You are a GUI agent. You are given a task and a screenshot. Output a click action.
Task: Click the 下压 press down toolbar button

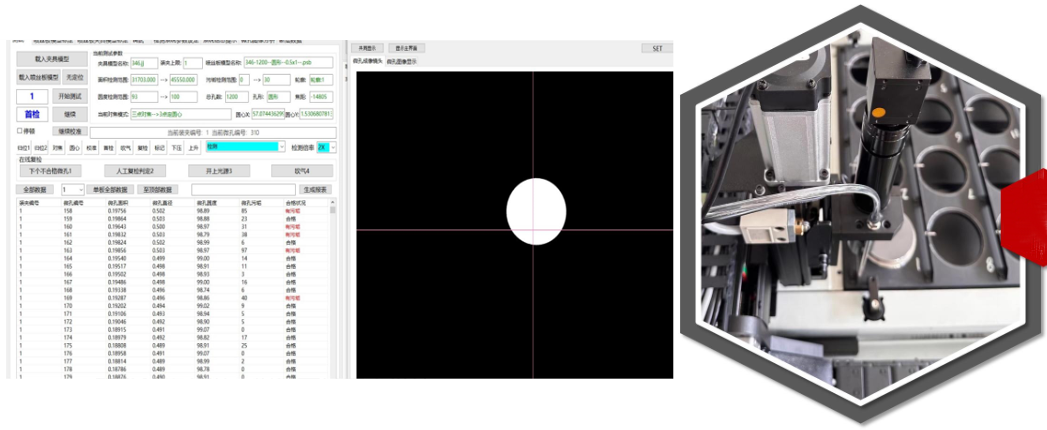(176, 147)
